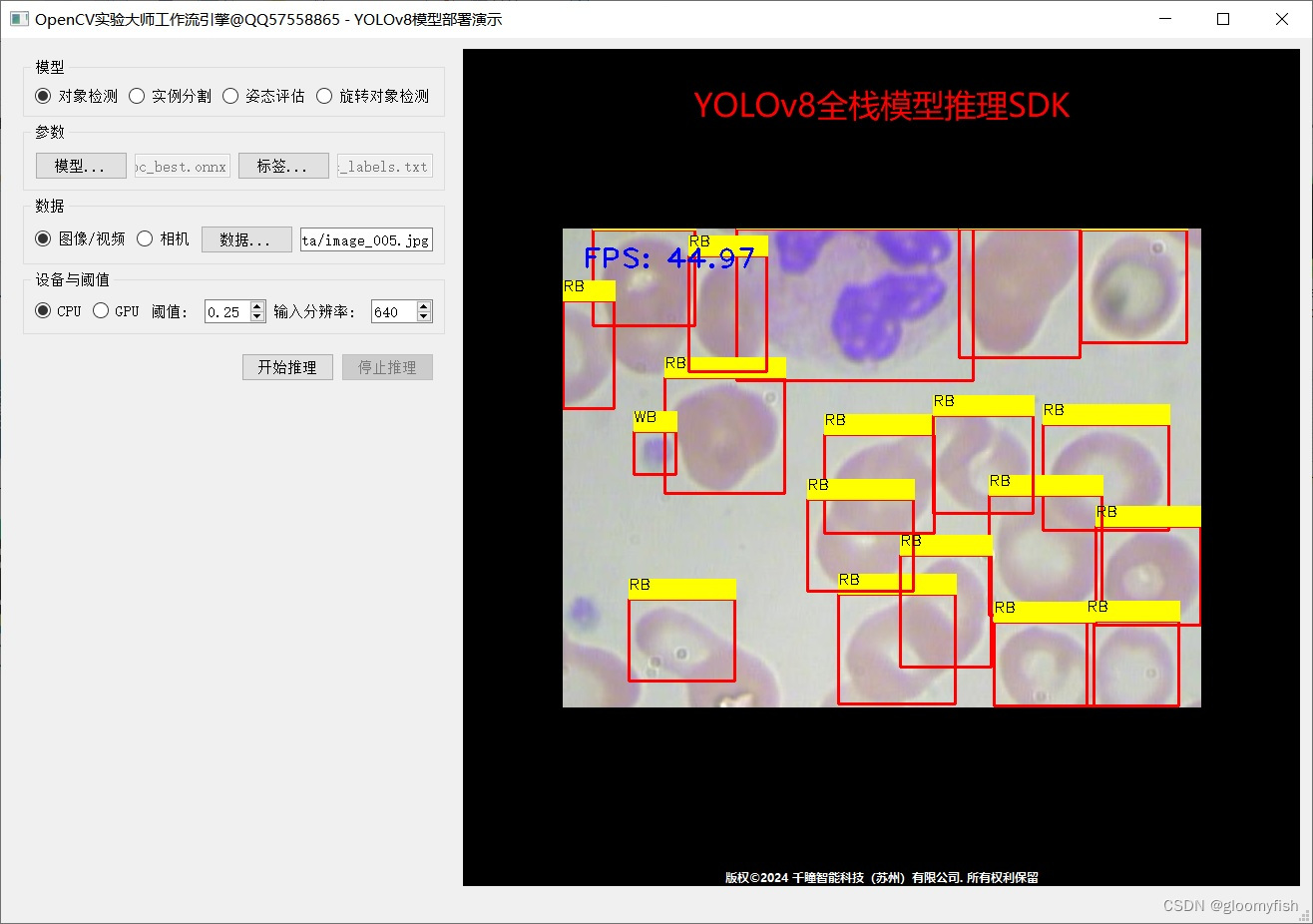This screenshot has width=1313, height=924.
Task: Open the 模型 file picker
Action: coord(80,166)
